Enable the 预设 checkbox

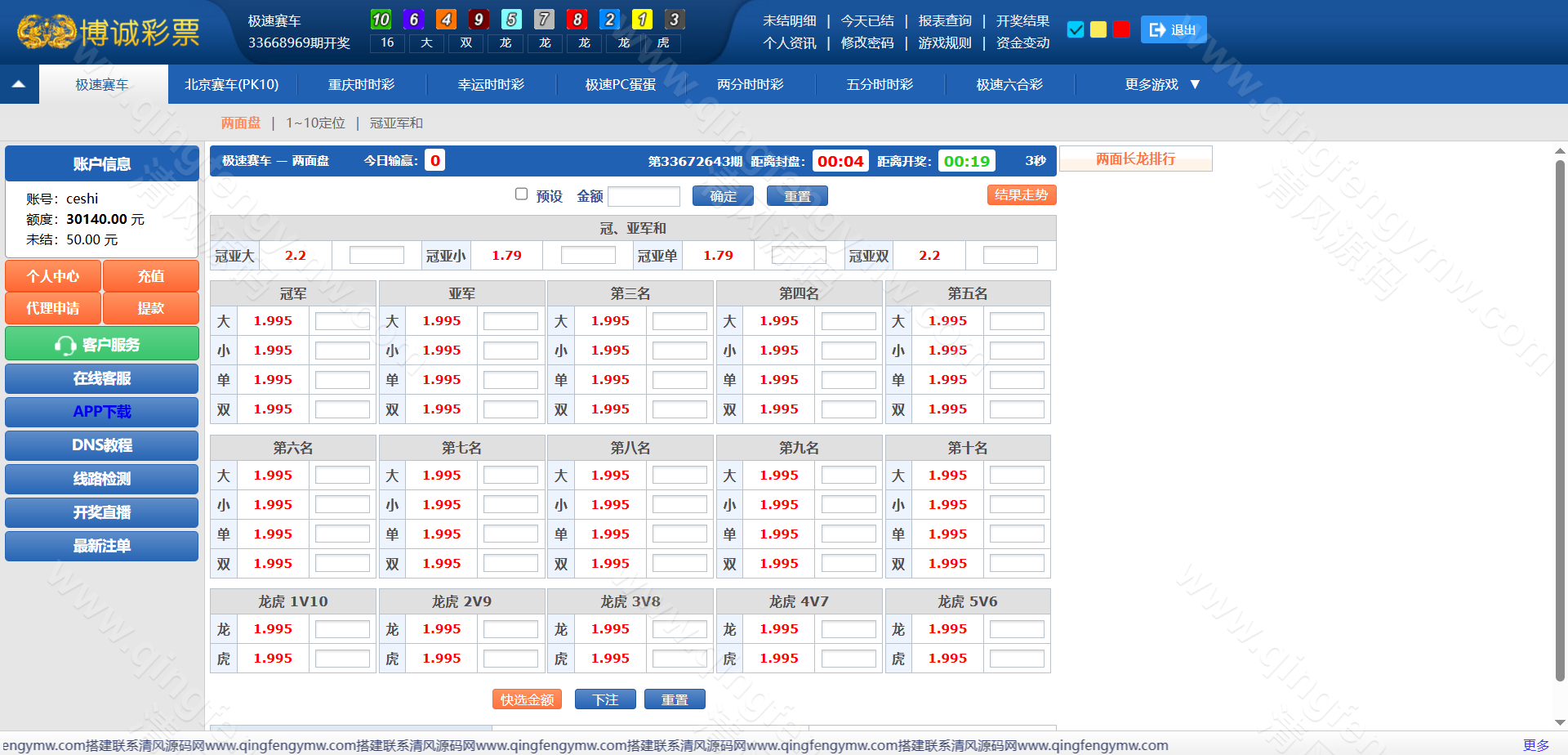[521, 194]
